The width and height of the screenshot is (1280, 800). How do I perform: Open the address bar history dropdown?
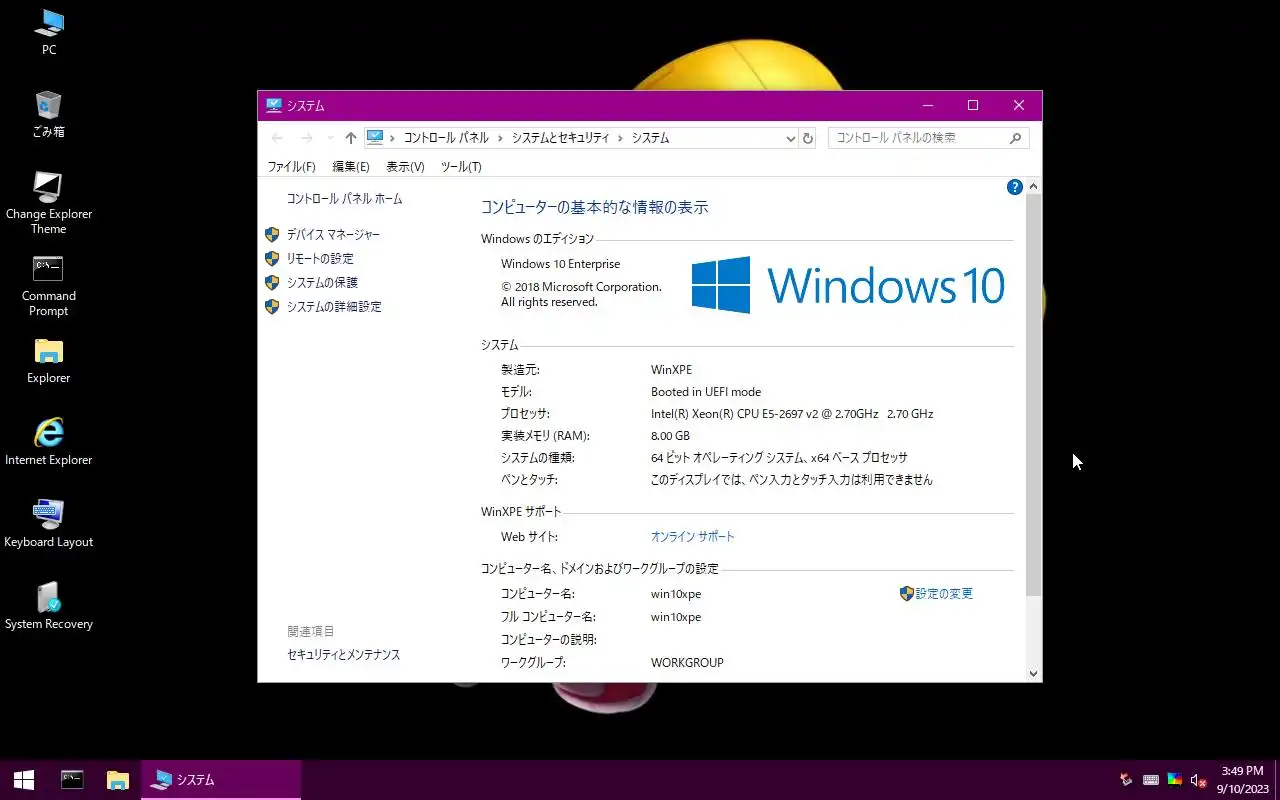click(x=791, y=138)
